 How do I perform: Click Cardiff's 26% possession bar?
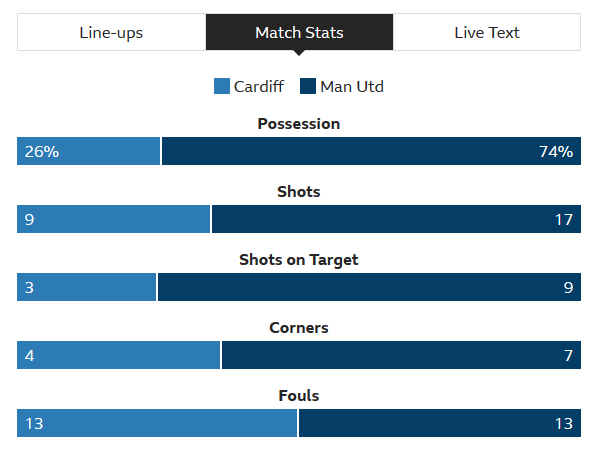point(88,151)
